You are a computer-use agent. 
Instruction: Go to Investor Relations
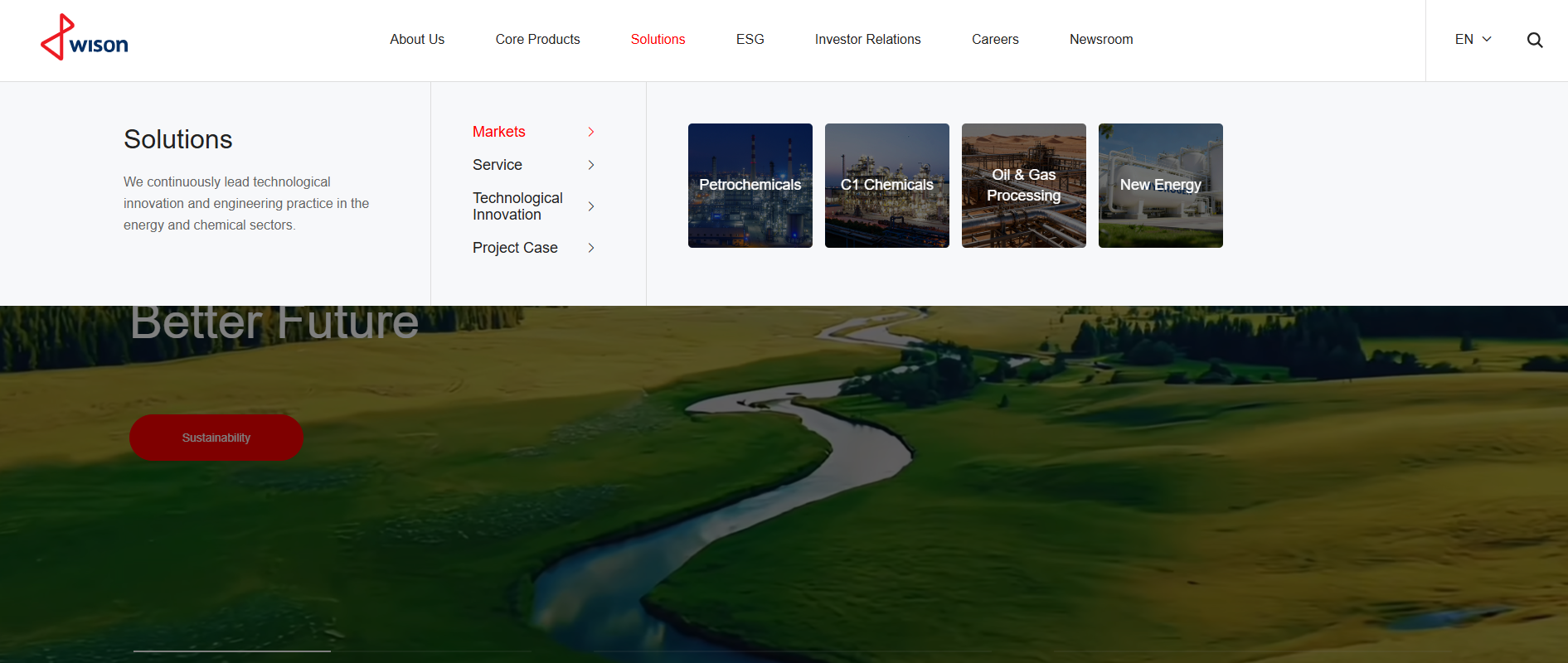pos(867,39)
